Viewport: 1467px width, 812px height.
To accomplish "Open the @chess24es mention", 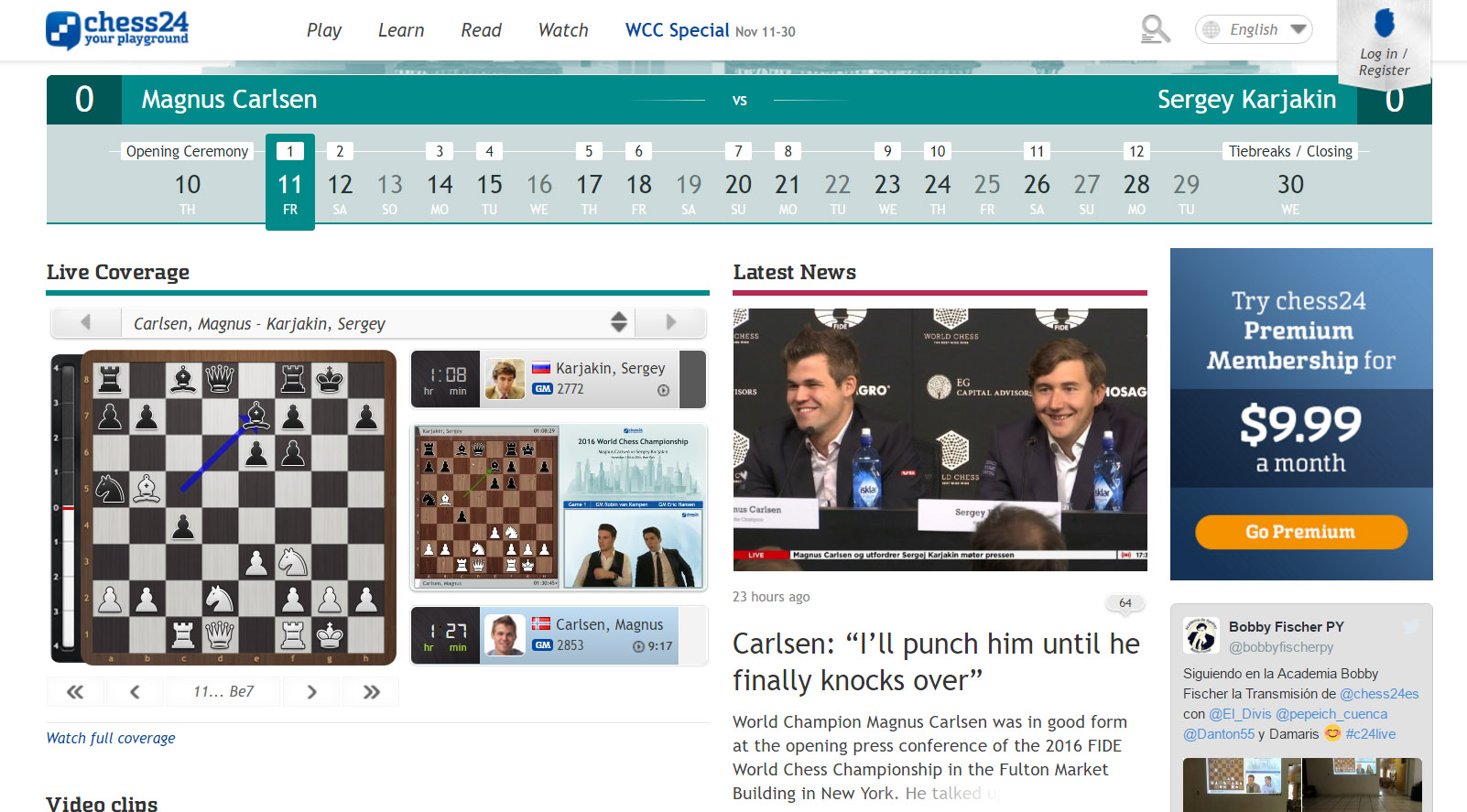I will [1379, 694].
